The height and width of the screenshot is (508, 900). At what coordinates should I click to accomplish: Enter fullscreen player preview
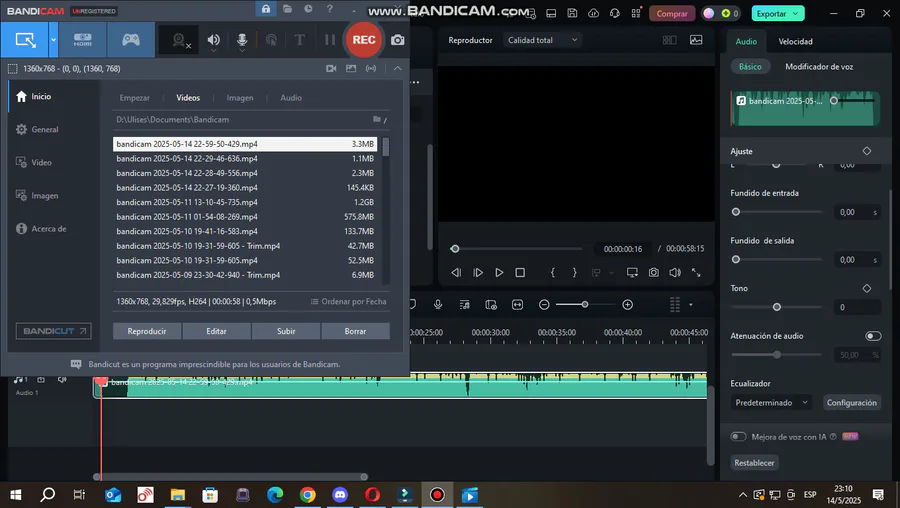[696, 273]
